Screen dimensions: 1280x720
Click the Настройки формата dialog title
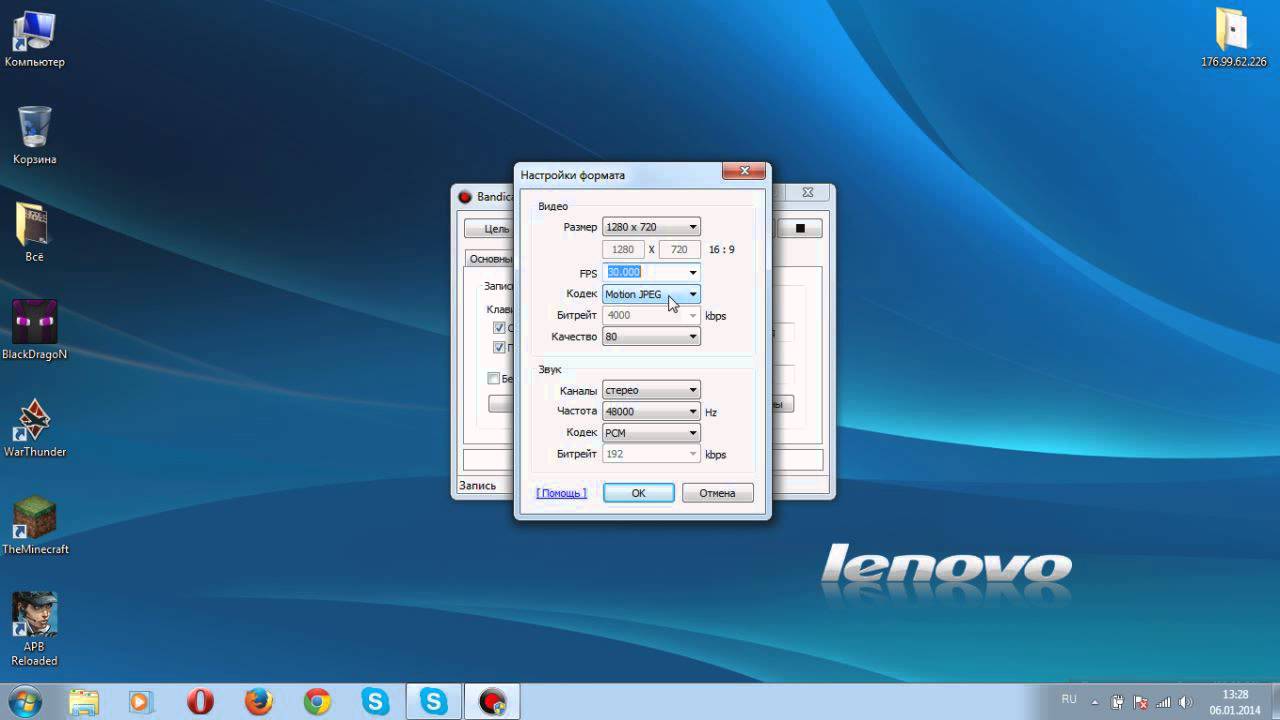tap(572, 175)
